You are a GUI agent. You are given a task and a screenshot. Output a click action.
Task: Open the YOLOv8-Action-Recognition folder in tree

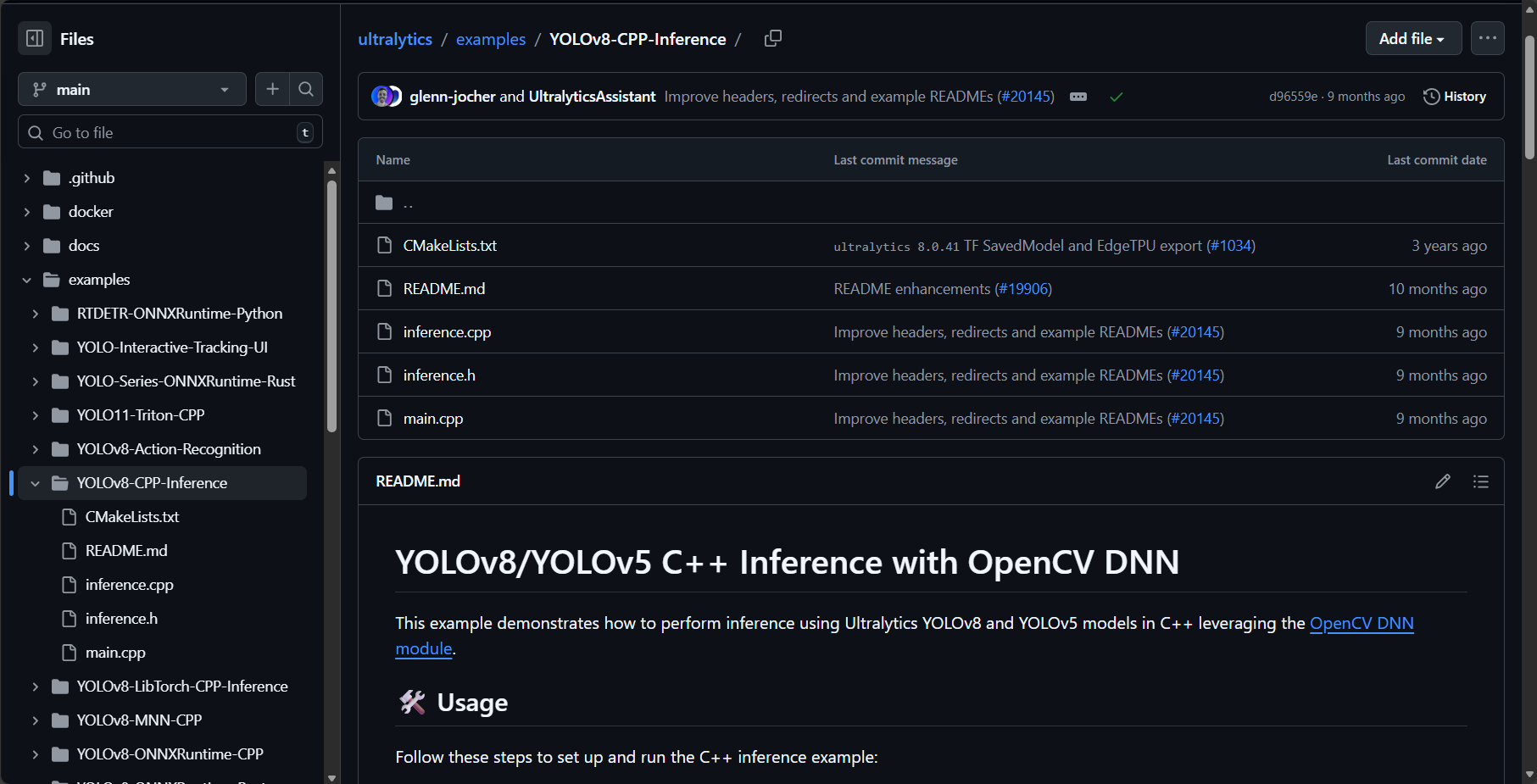tap(169, 449)
